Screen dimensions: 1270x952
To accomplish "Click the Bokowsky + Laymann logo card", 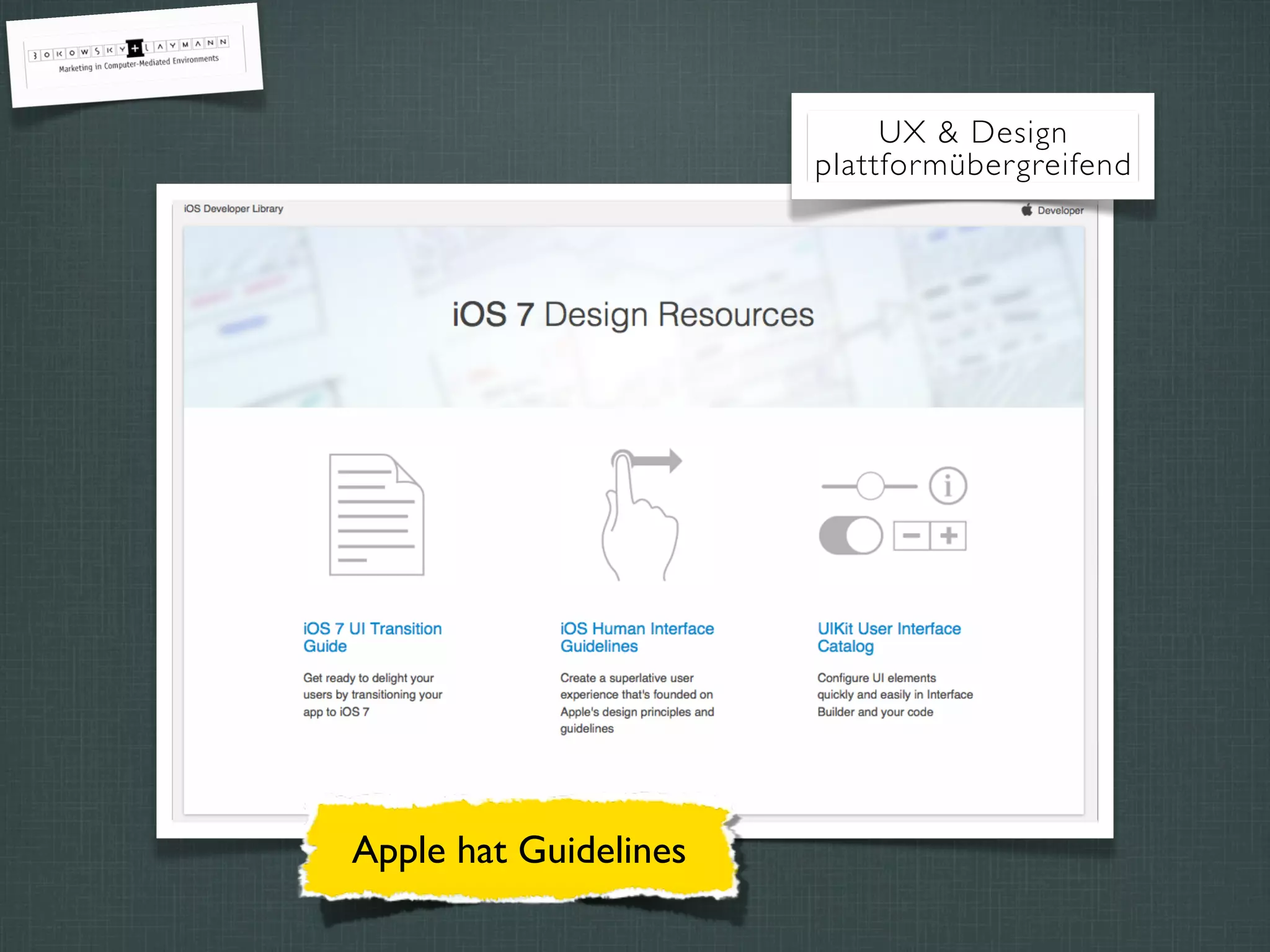I will 135,55.
